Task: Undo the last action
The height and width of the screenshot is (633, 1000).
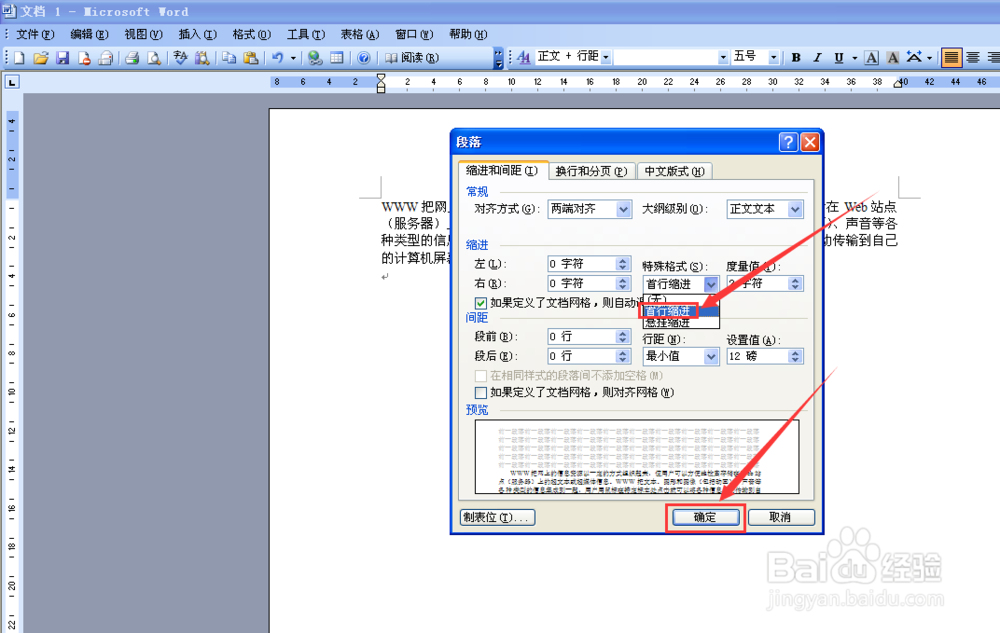Action: (278, 57)
